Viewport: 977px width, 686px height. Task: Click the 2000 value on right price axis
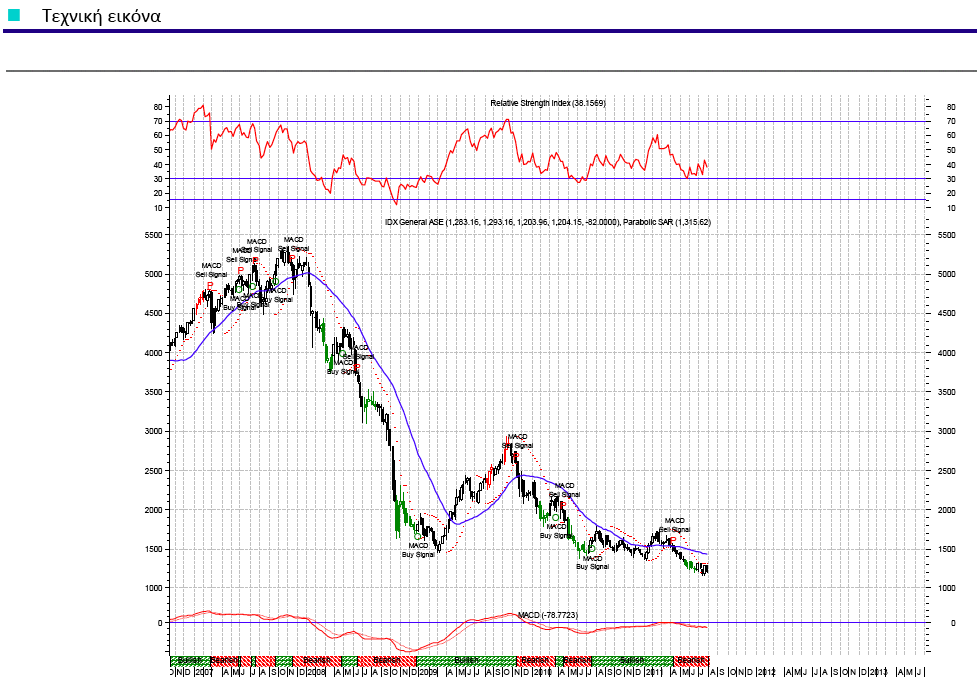tap(946, 510)
